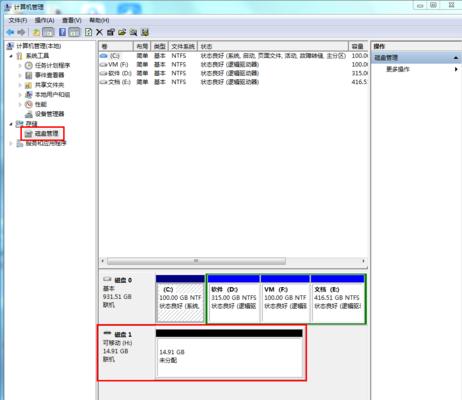Click the blue Help question-mark toolbar icon
This screenshot has height=400, width=462.
tap(62, 32)
